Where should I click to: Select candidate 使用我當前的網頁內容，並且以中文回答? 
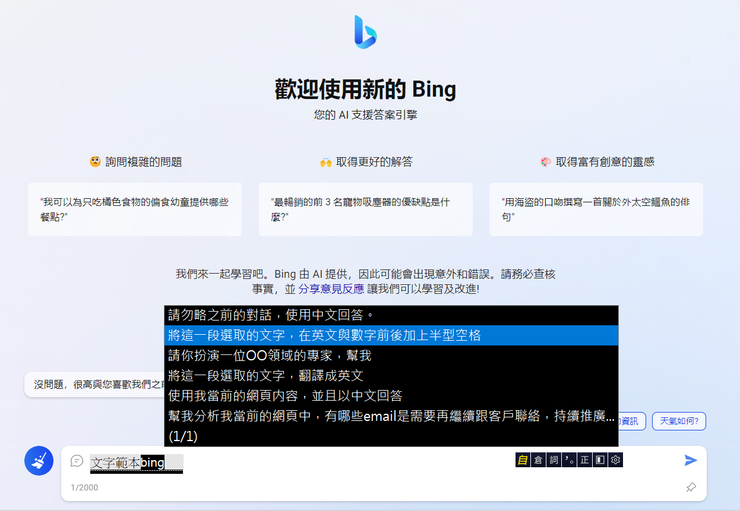coord(391,395)
